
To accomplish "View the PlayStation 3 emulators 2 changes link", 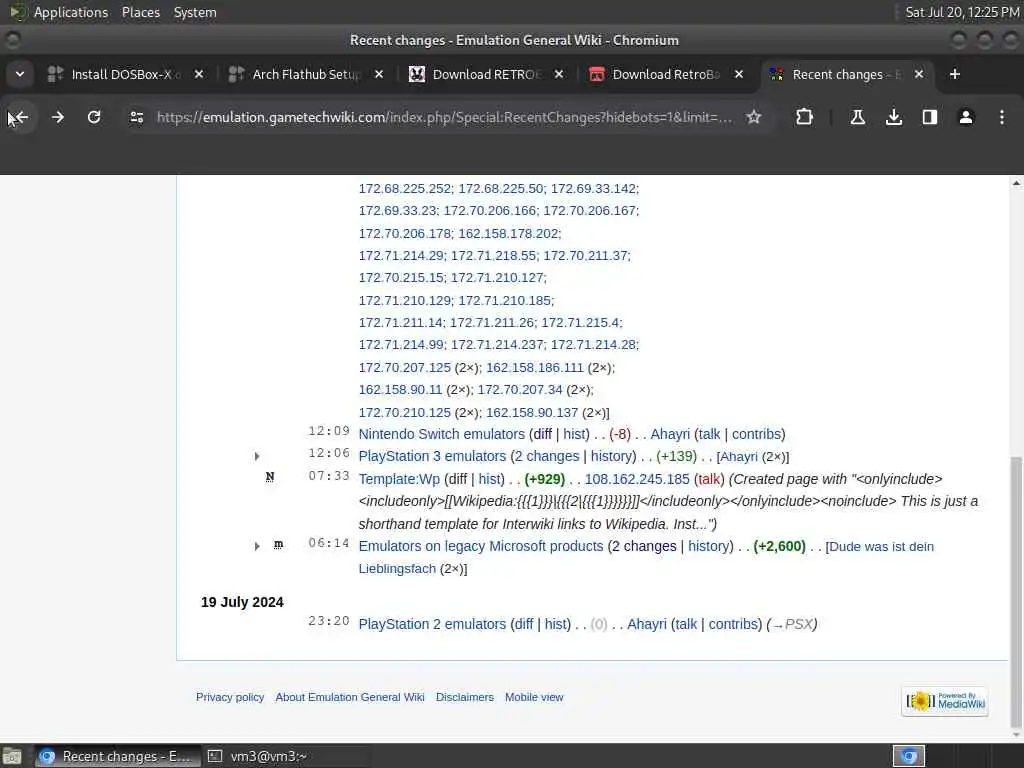I will point(547,456).
